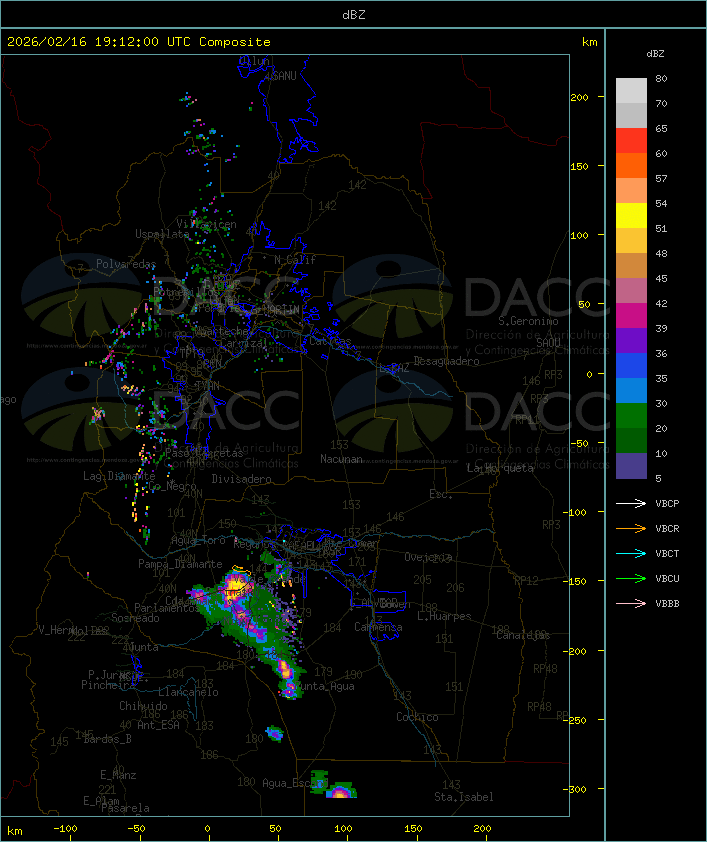Viewport: 707px width, 842px height.
Task: Pick the red 65 dBZ legend swatch
Action: (x=631, y=140)
